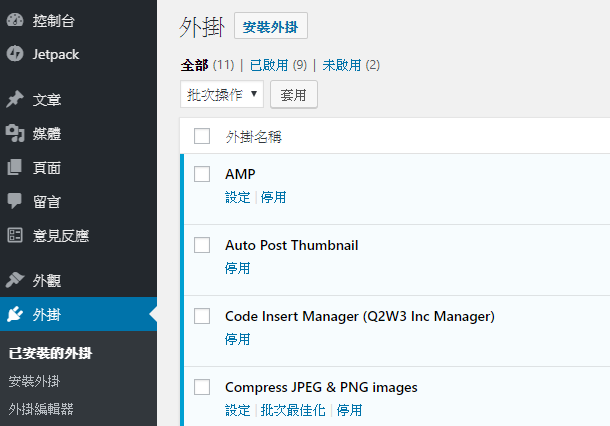Image resolution: width=610 pixels, height=426 pixels.
Task: Check the AMP plugin checkbox
Action: point(202,174)
